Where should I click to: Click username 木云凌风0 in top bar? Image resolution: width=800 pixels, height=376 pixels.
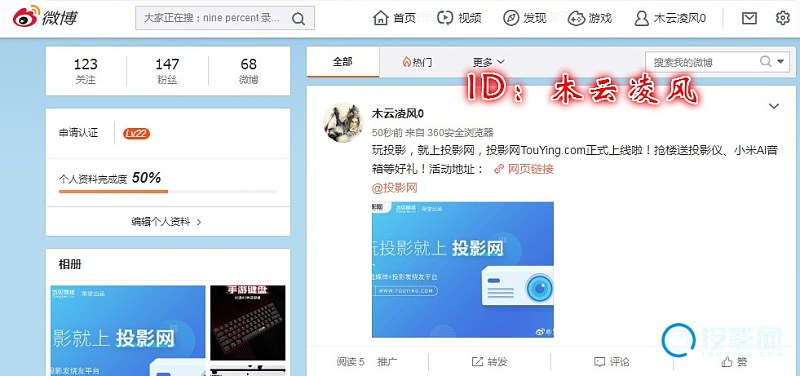[680, 18]
